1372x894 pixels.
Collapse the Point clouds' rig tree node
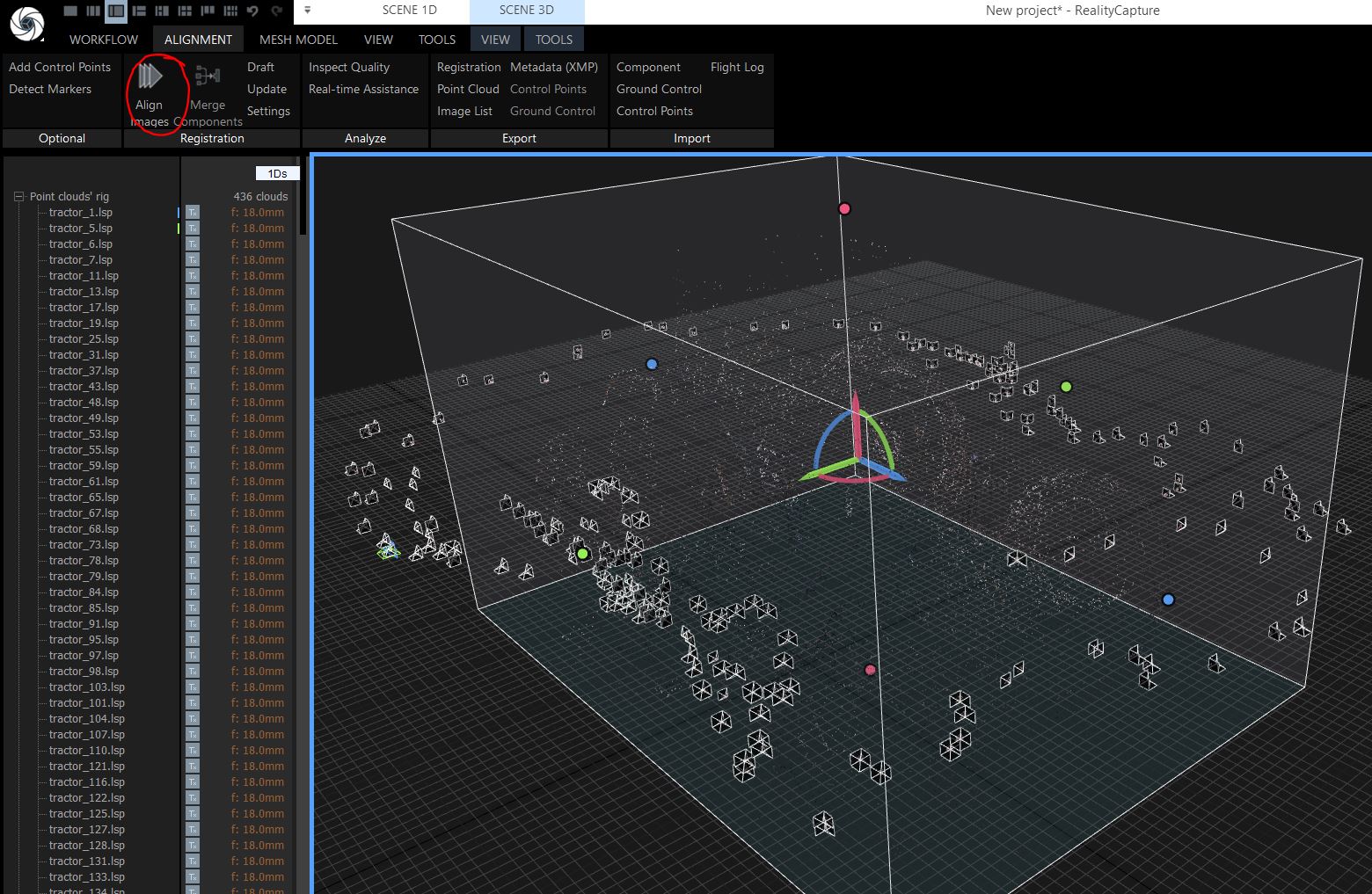[18, 197]
